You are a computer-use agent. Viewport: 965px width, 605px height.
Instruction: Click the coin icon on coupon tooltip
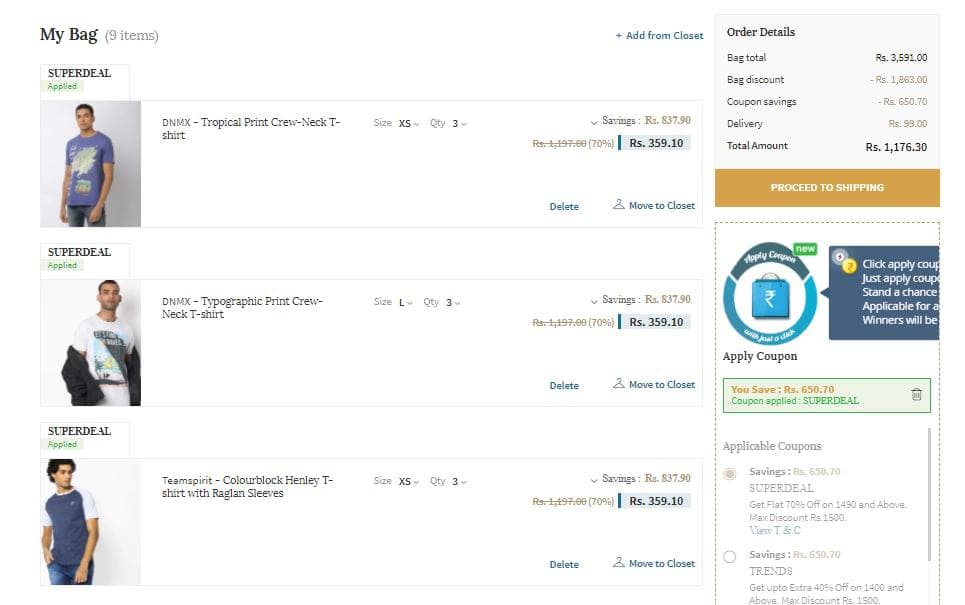(x=844, y=262)
